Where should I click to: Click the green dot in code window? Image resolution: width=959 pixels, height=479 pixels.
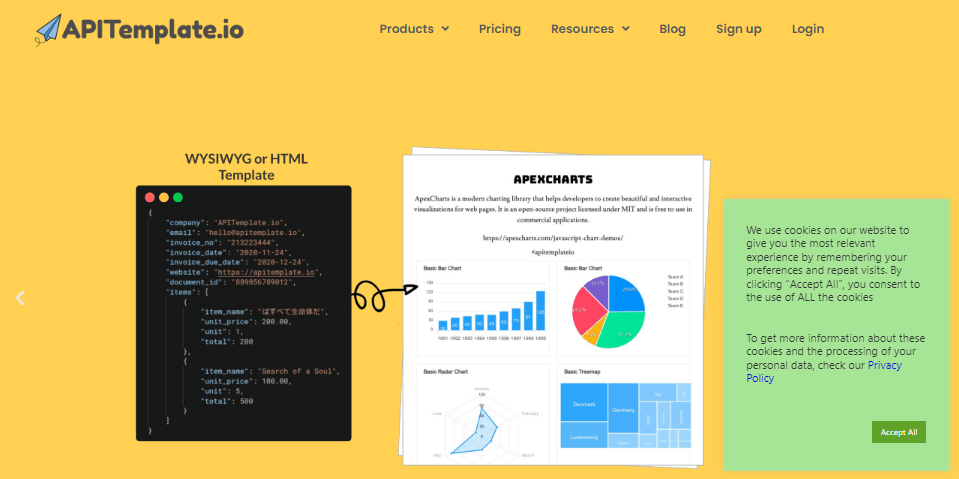pyautogui.click(x=178, y=197)
